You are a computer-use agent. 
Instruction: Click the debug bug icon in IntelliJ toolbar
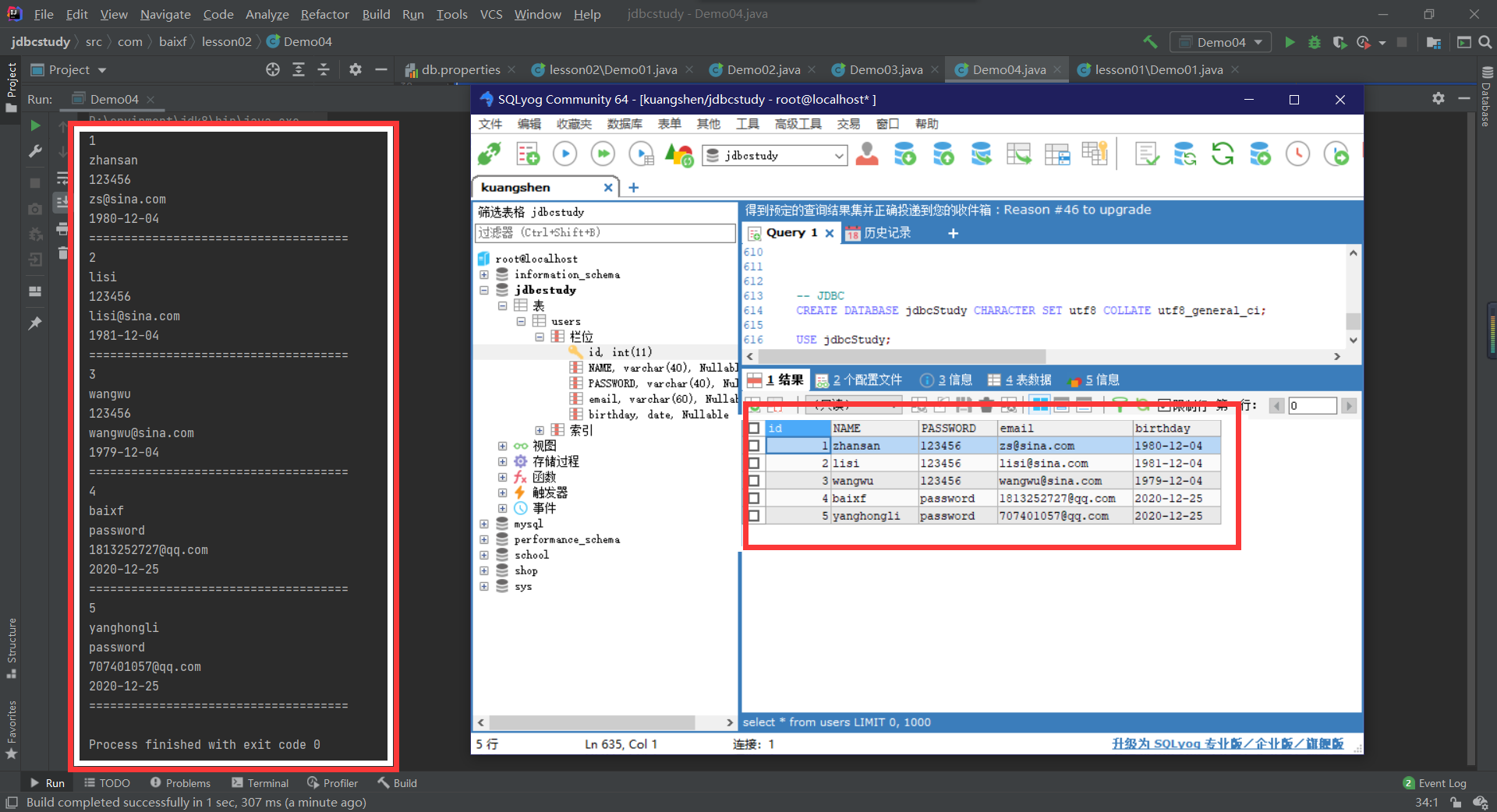point(1315,42)
